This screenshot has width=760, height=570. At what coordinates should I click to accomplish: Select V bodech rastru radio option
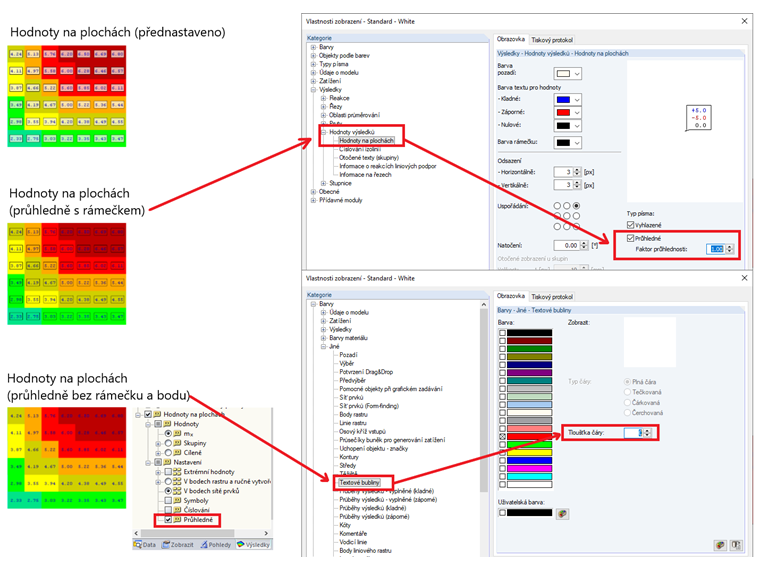(168, 481)
